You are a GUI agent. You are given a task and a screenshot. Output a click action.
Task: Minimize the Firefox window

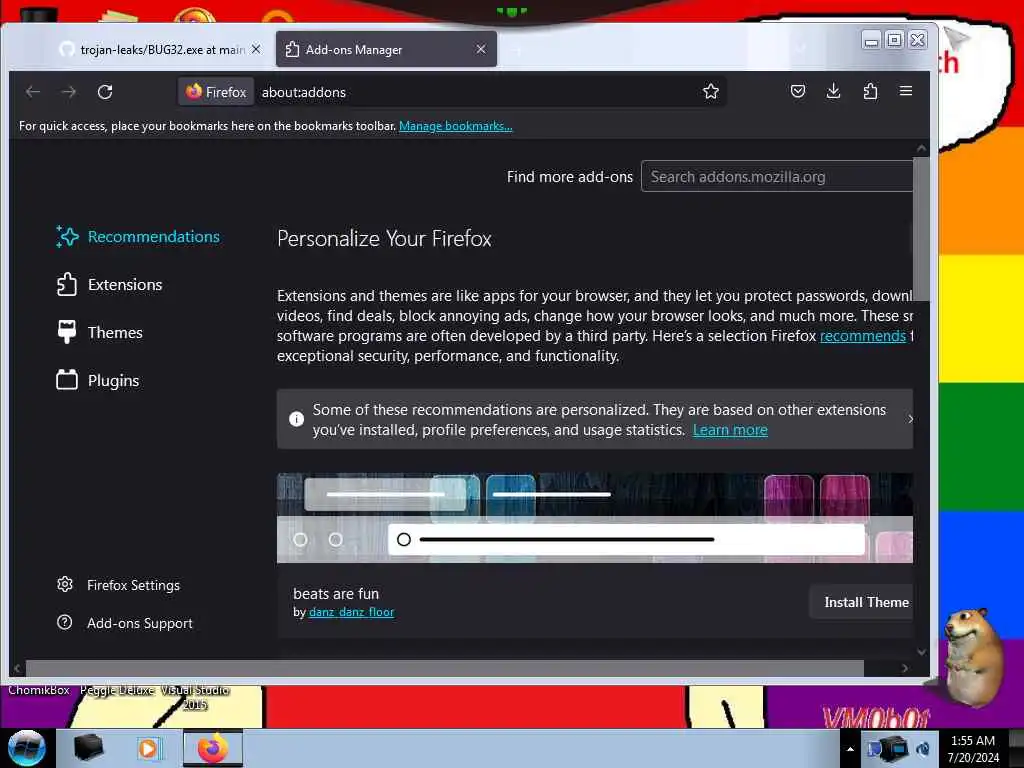pos(871,40)
